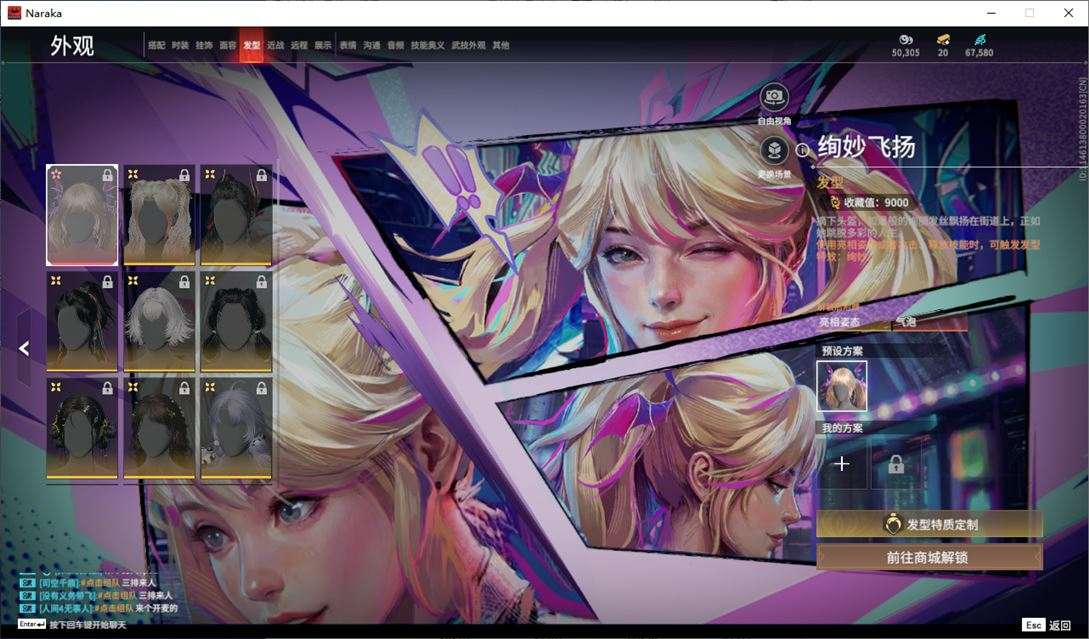Select the highlighted 发型 tab
1089x639 pixels.
pyautogui.click(x=251, y=45)
